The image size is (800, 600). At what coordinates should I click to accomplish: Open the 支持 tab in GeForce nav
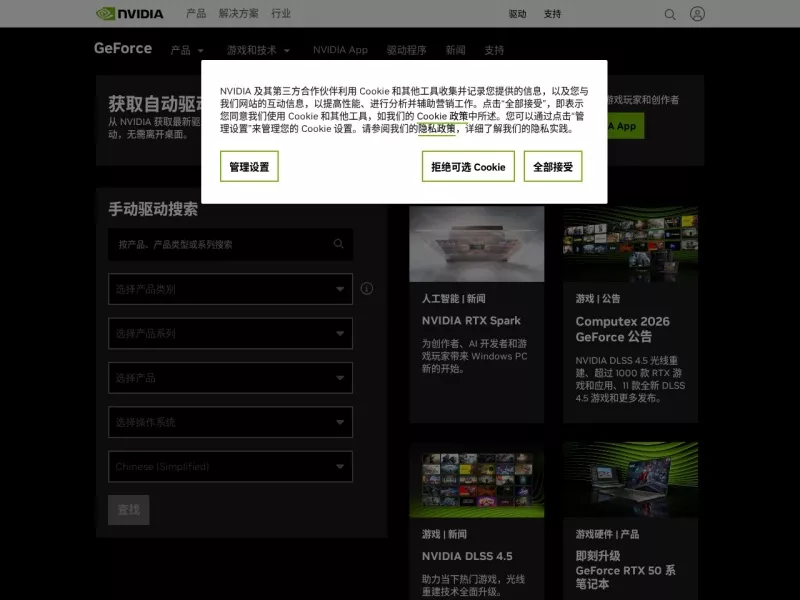(494, 50)
